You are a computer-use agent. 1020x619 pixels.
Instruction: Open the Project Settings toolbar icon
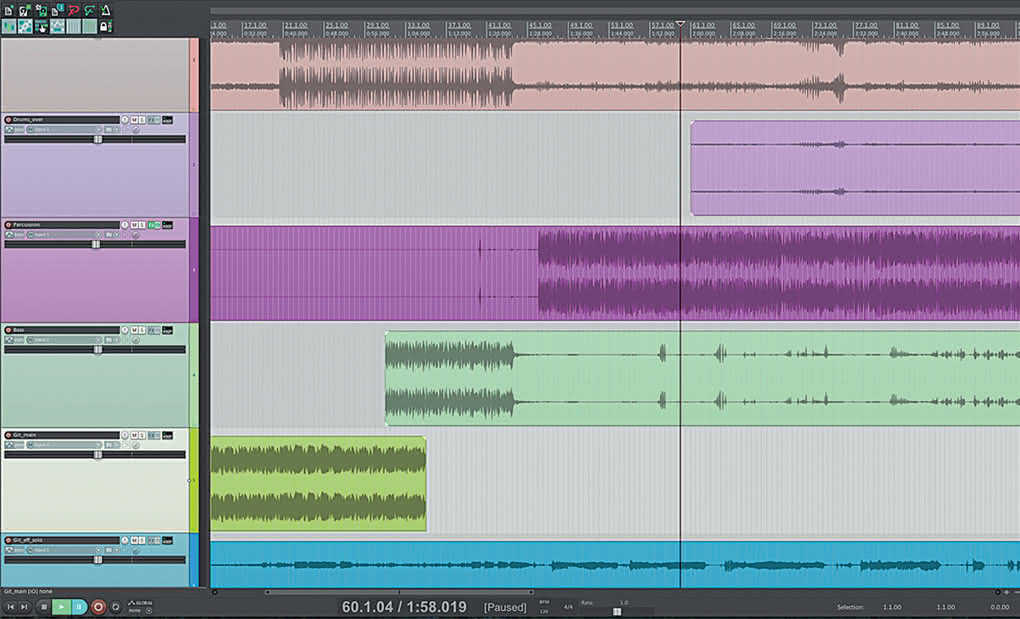(57, 10)
